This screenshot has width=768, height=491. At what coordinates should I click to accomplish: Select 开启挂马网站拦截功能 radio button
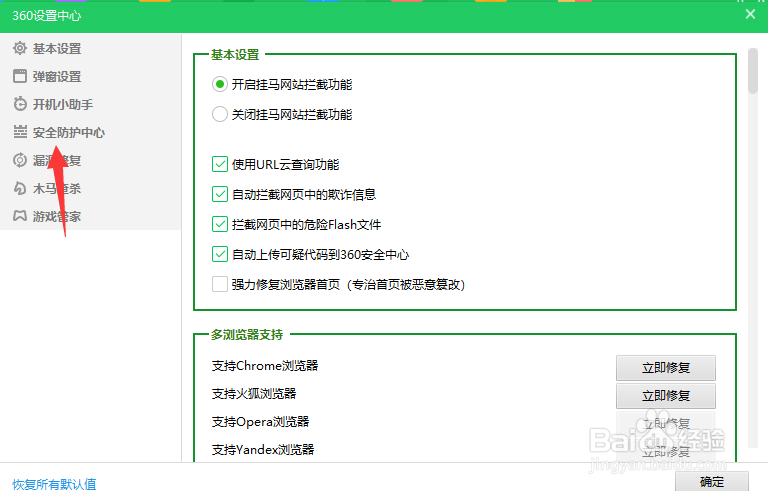(219, 84)
